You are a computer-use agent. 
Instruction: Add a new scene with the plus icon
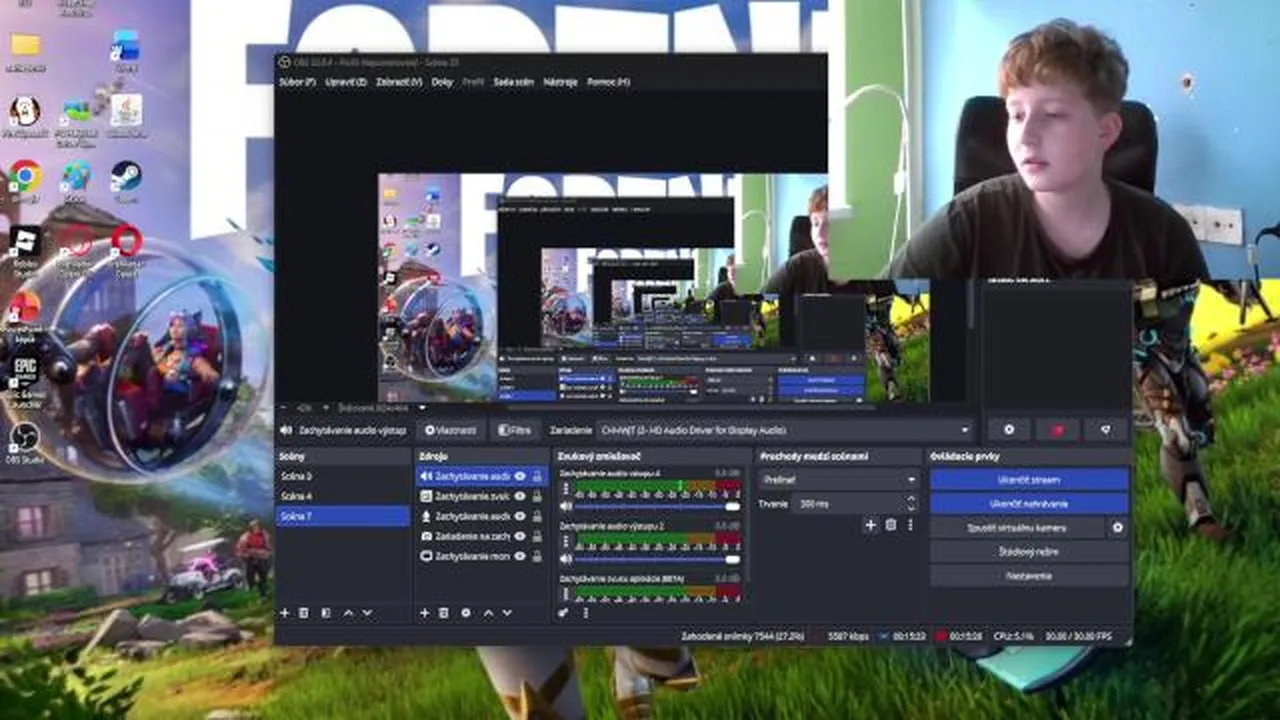[x=284, y=612]
